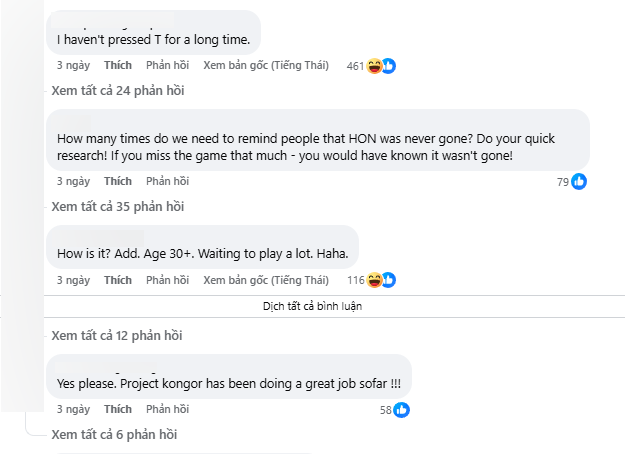Like the HON was never gone comment
Screen dimensions: 625x454
click(x=118, y=181)
